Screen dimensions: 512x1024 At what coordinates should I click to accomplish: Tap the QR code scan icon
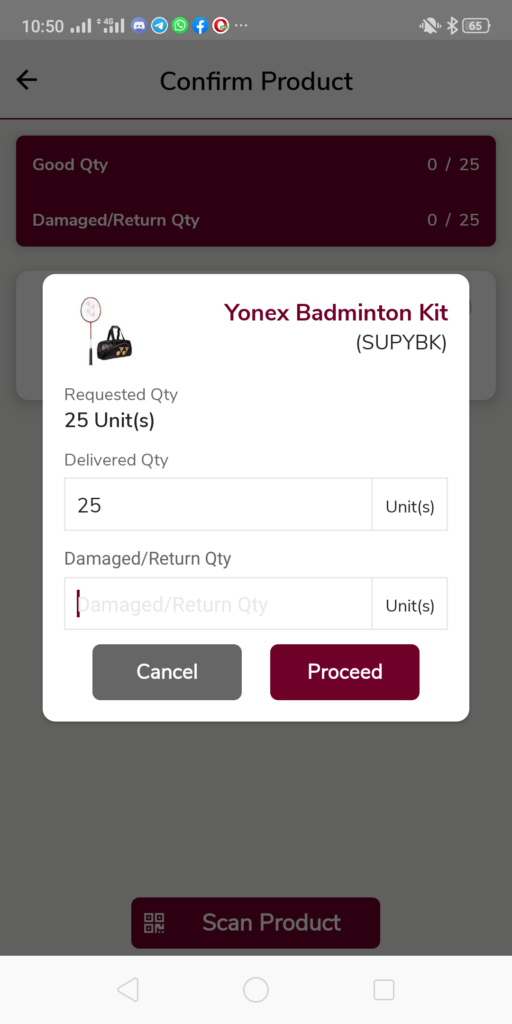click(x=155, y=923)
